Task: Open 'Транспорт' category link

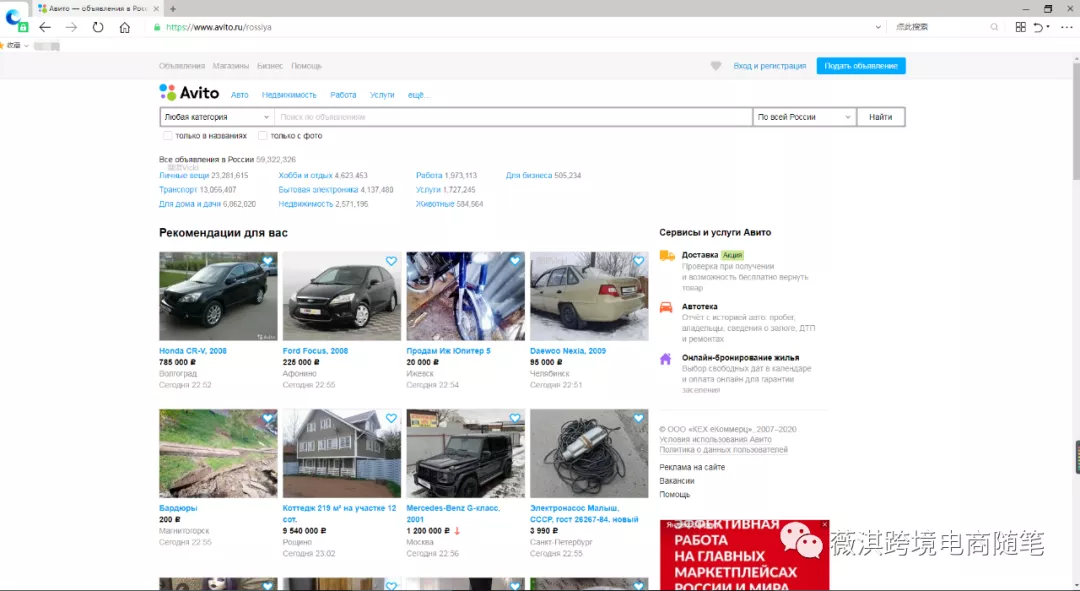Action: [x=178, y=189]
